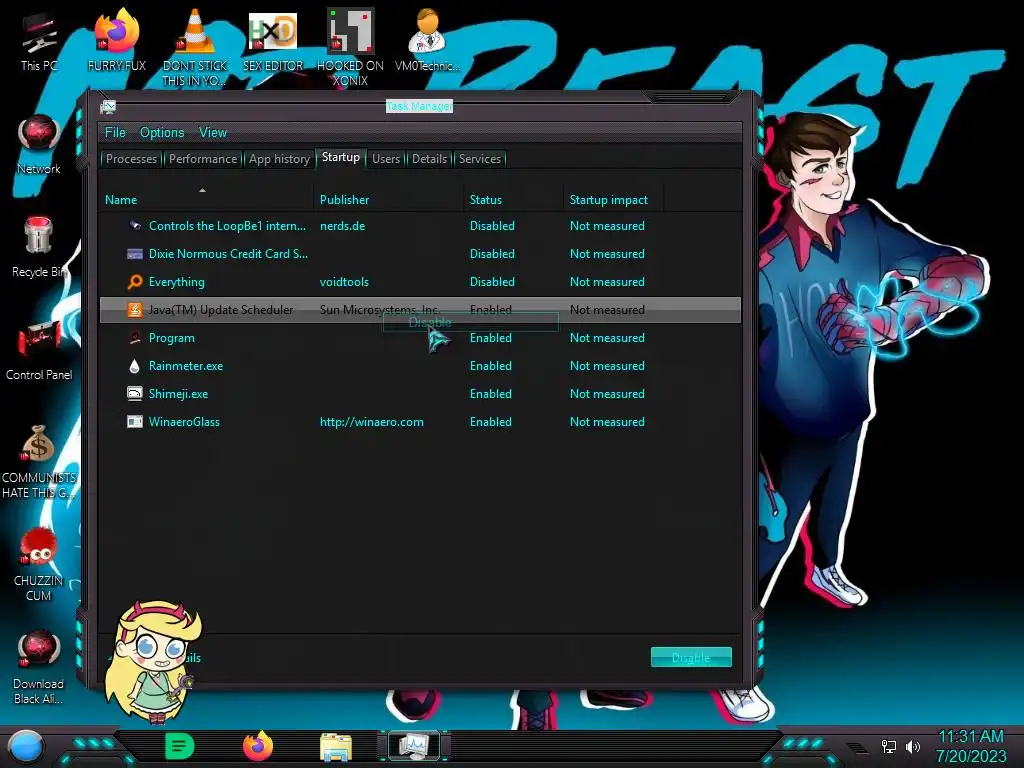Select the Program startup entry
The height and width of the screenshot is (768, 1024).
pos(420,338)
